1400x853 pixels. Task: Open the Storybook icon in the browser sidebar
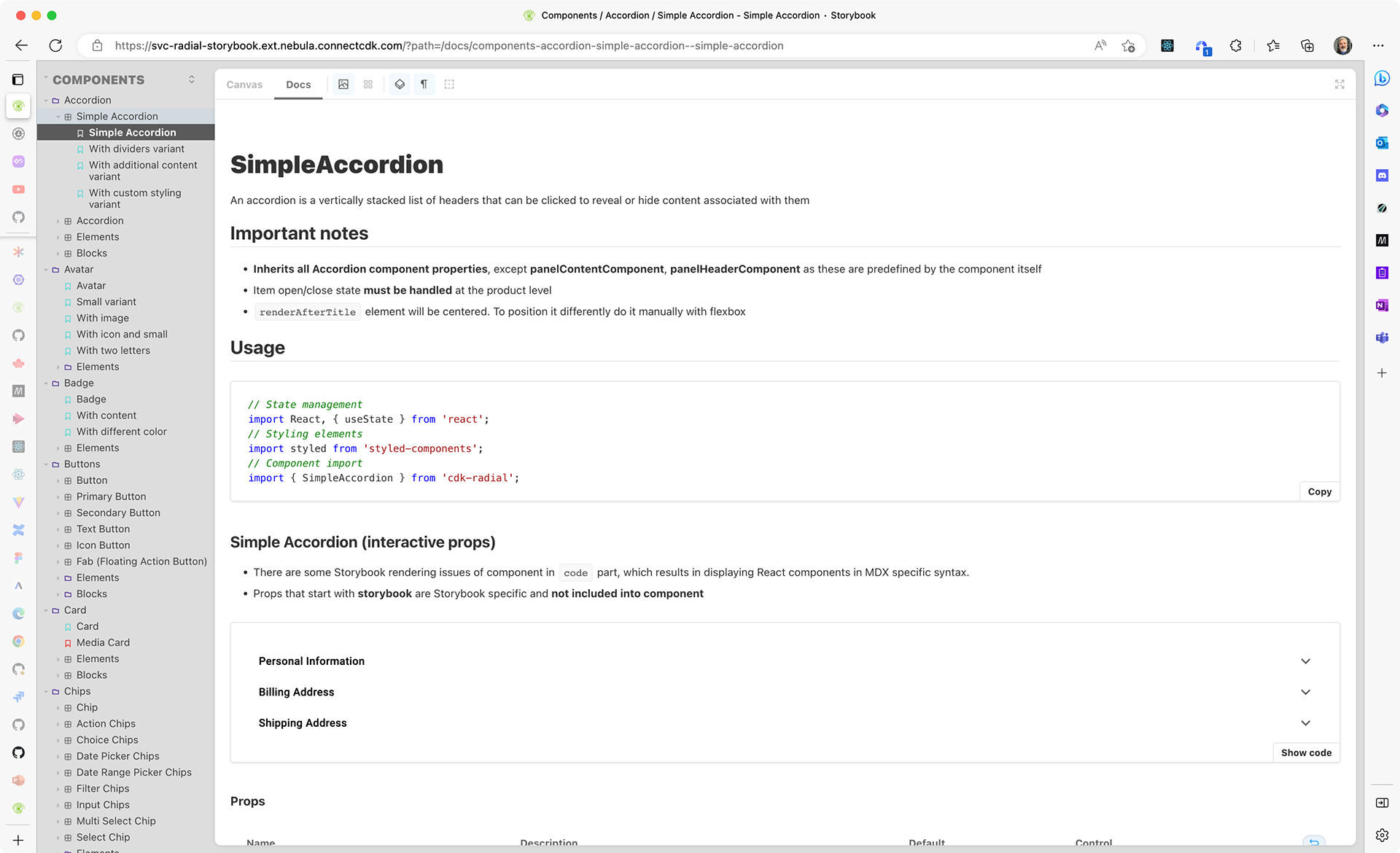click(x=19, y=106)
